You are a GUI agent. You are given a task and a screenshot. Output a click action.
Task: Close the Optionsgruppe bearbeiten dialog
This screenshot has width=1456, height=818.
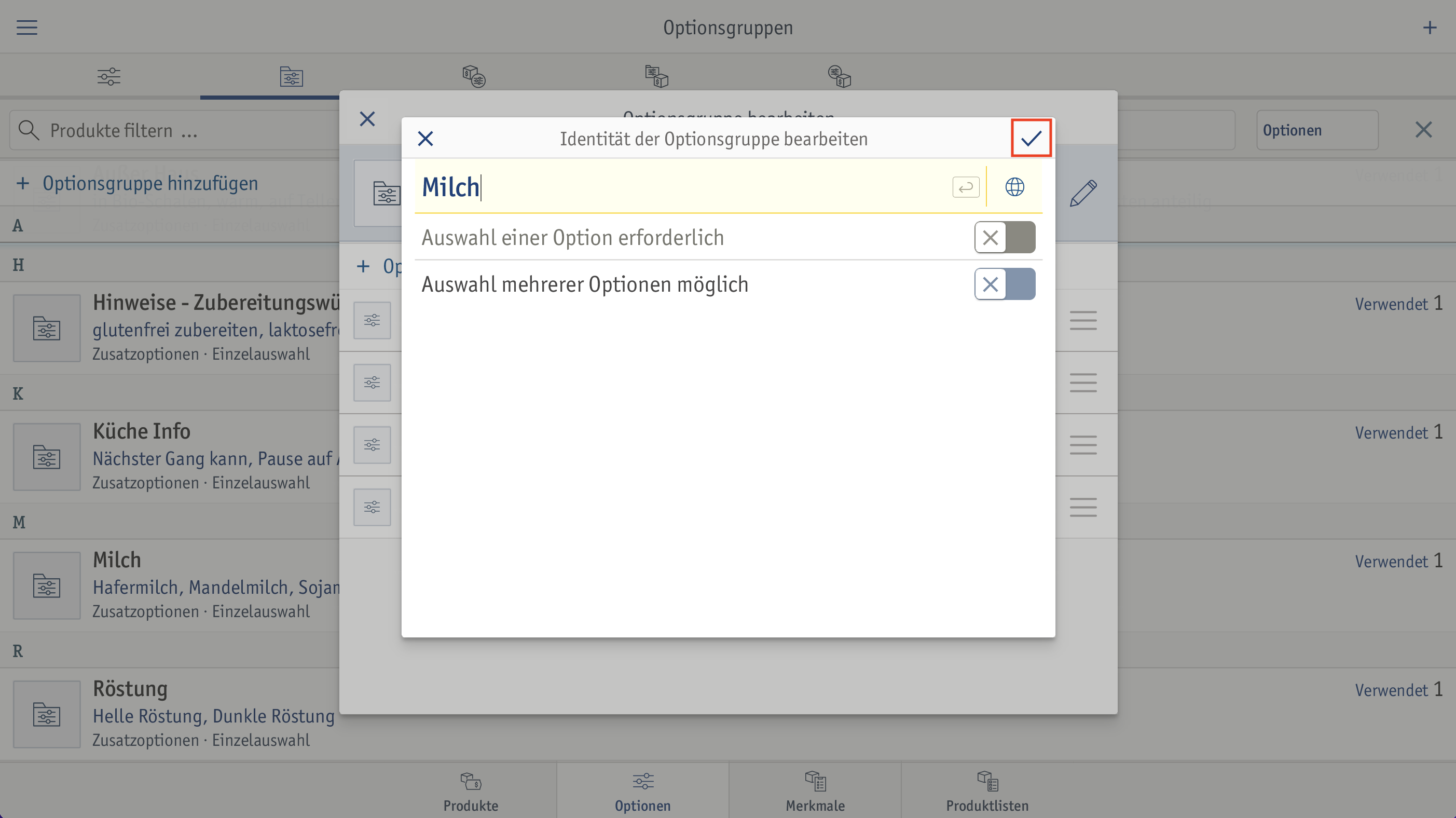click(x=367, y=119)
